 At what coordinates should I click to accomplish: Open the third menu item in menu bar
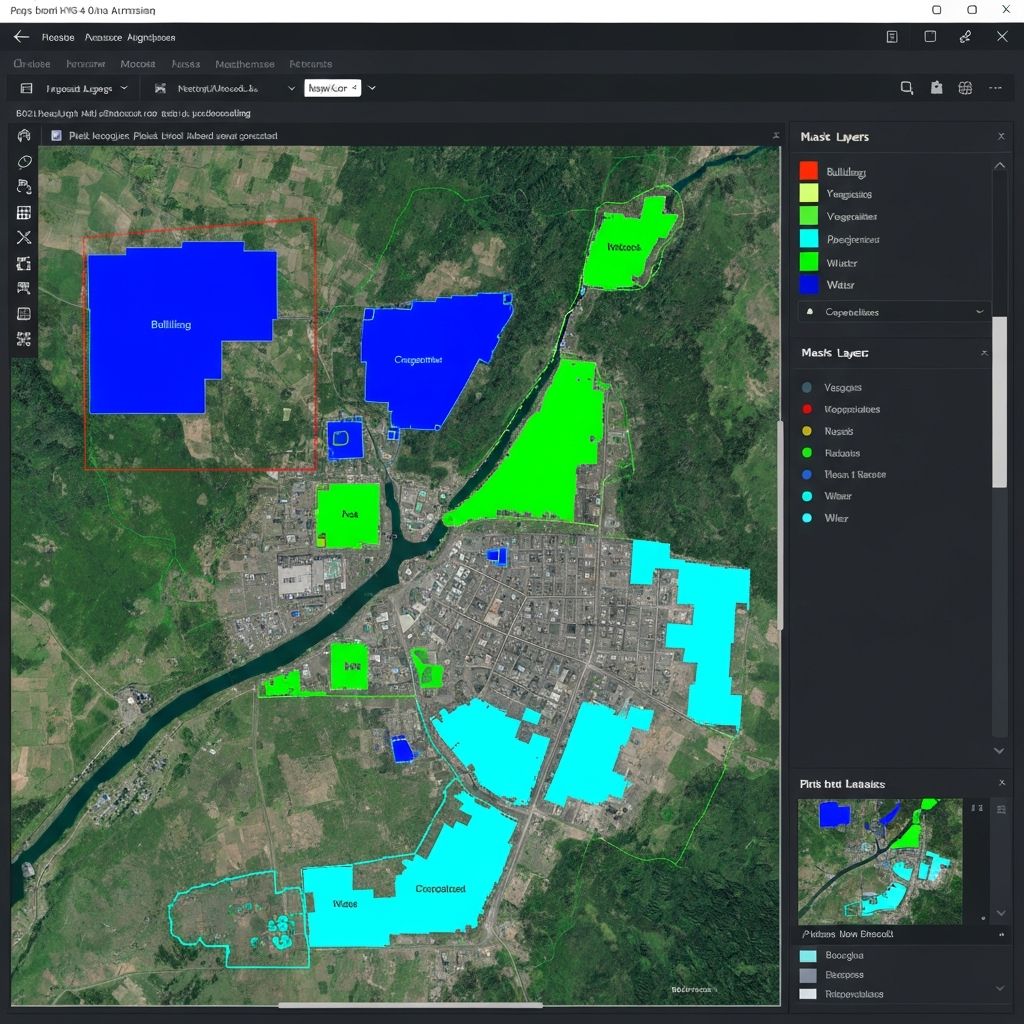pos(137,64)
